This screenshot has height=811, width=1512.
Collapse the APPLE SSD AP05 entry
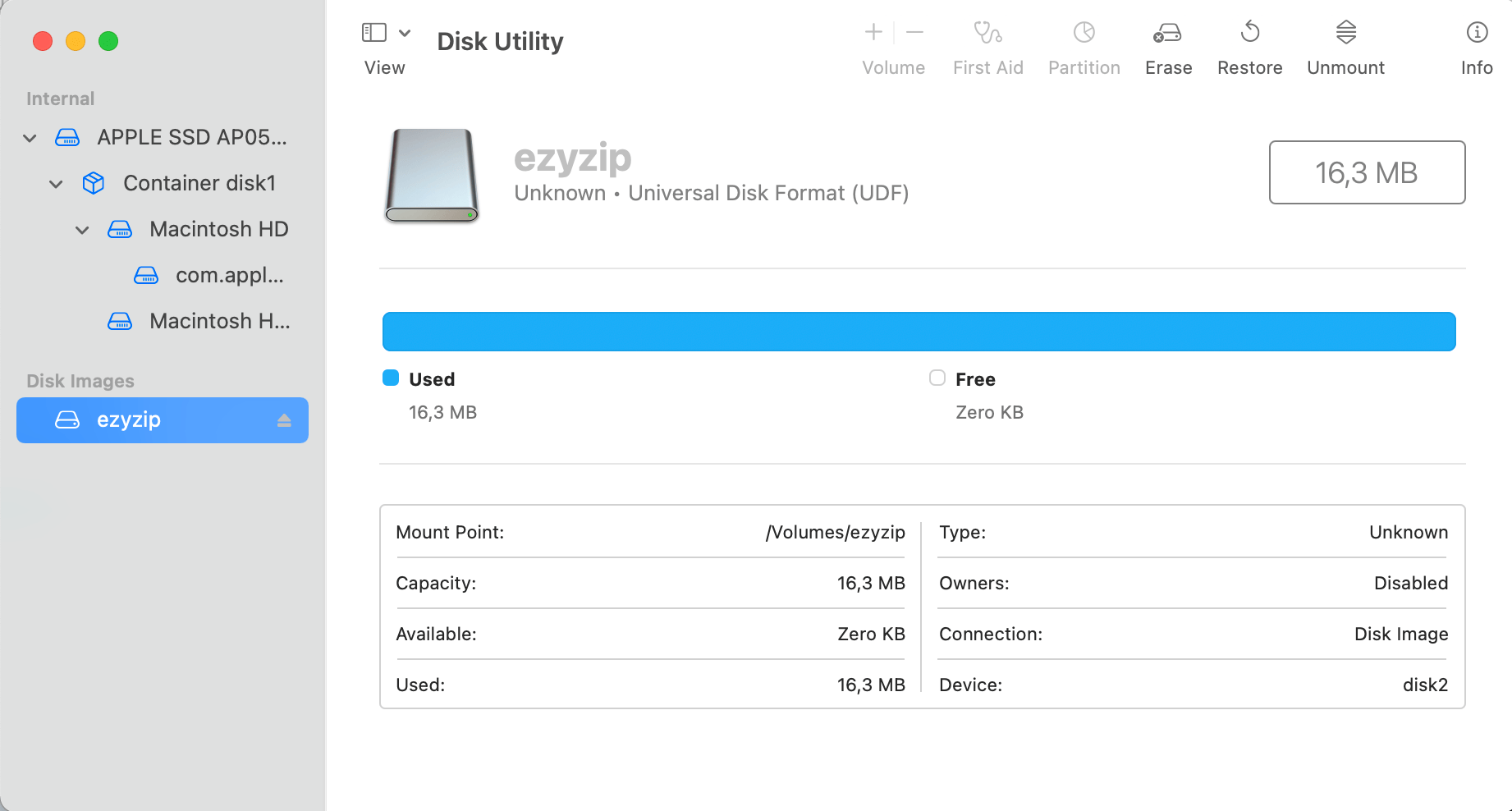(x=30, y=137)
